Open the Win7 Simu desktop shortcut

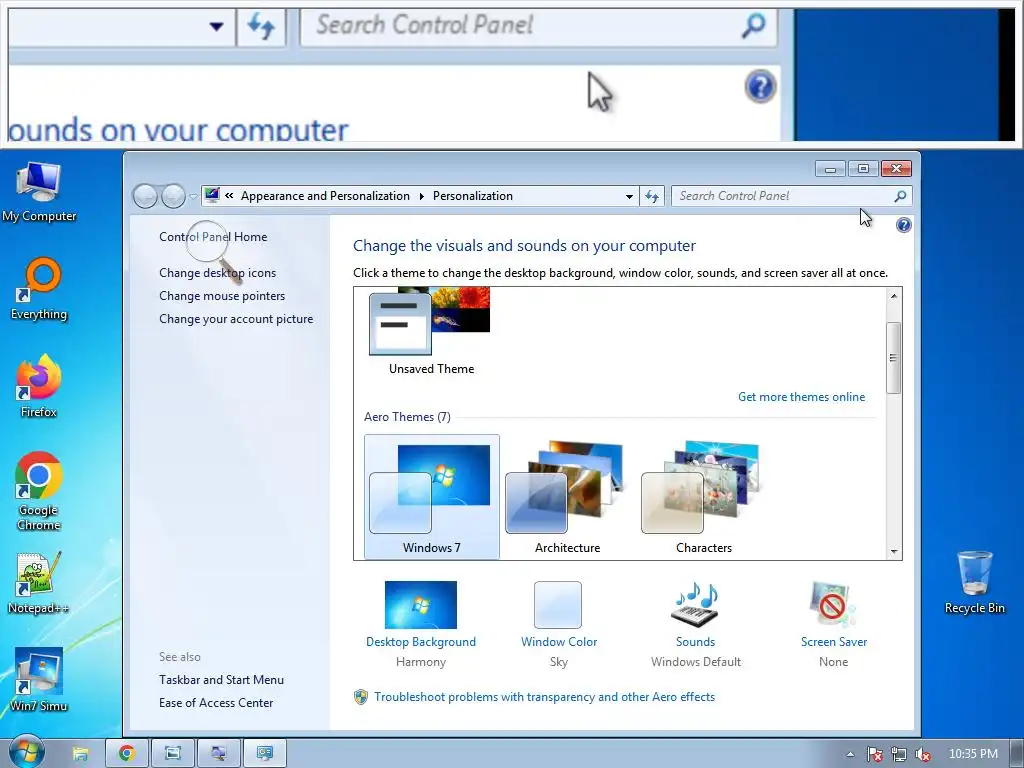click(39, 680)
